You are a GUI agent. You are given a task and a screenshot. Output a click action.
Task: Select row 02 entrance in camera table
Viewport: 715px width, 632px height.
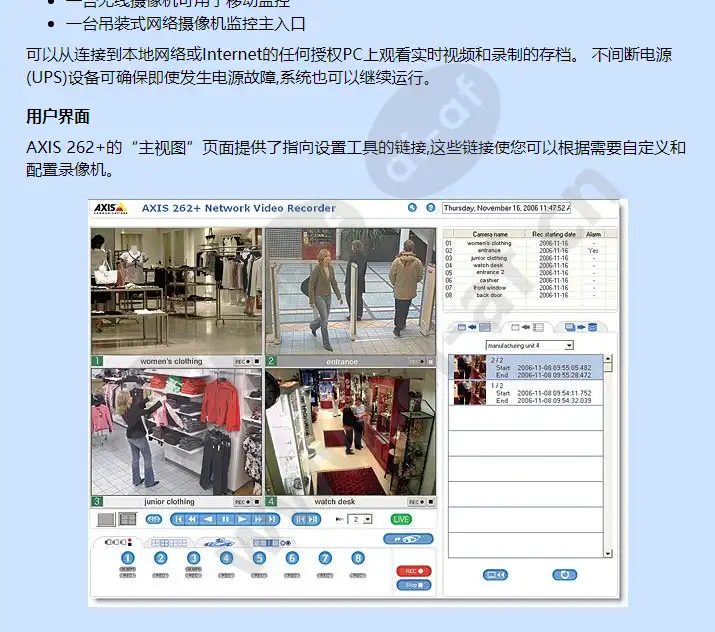pyautogui.click(x=529, y=251)
